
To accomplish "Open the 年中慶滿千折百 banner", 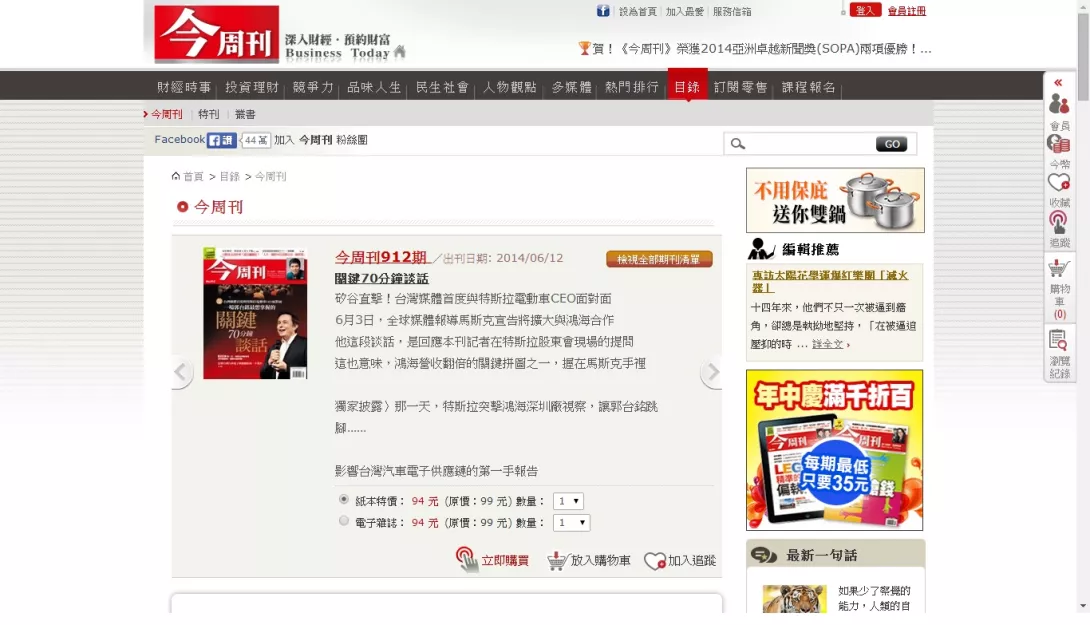I will pyautogui.click(x=834, y=450).
